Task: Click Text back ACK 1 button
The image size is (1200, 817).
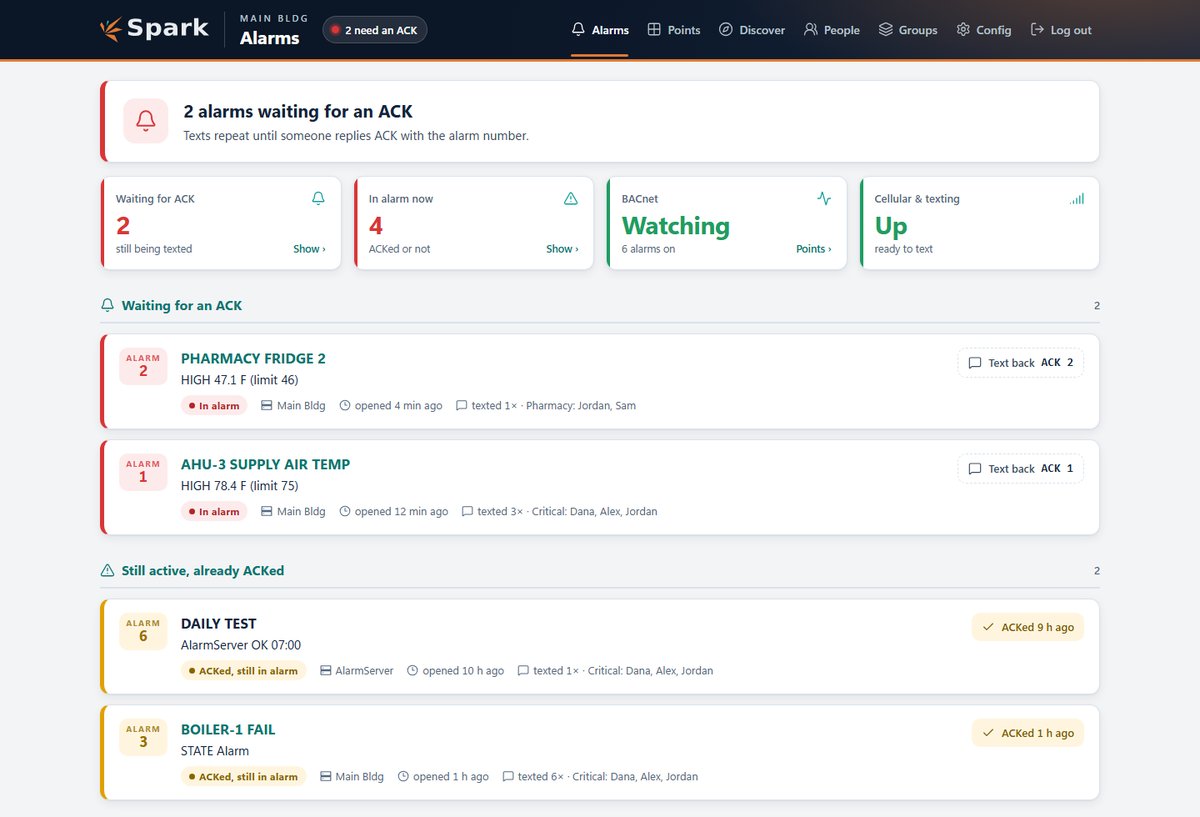Action: pos(1021,469)
